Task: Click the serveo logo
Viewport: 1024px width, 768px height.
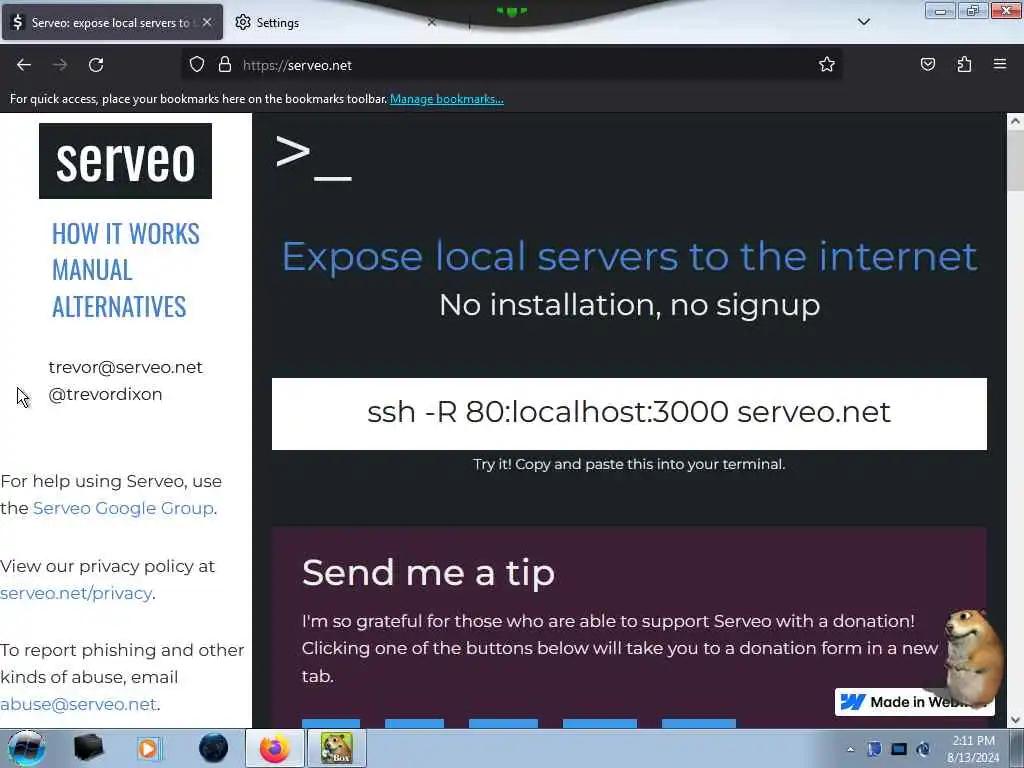Action: [125, 161]
